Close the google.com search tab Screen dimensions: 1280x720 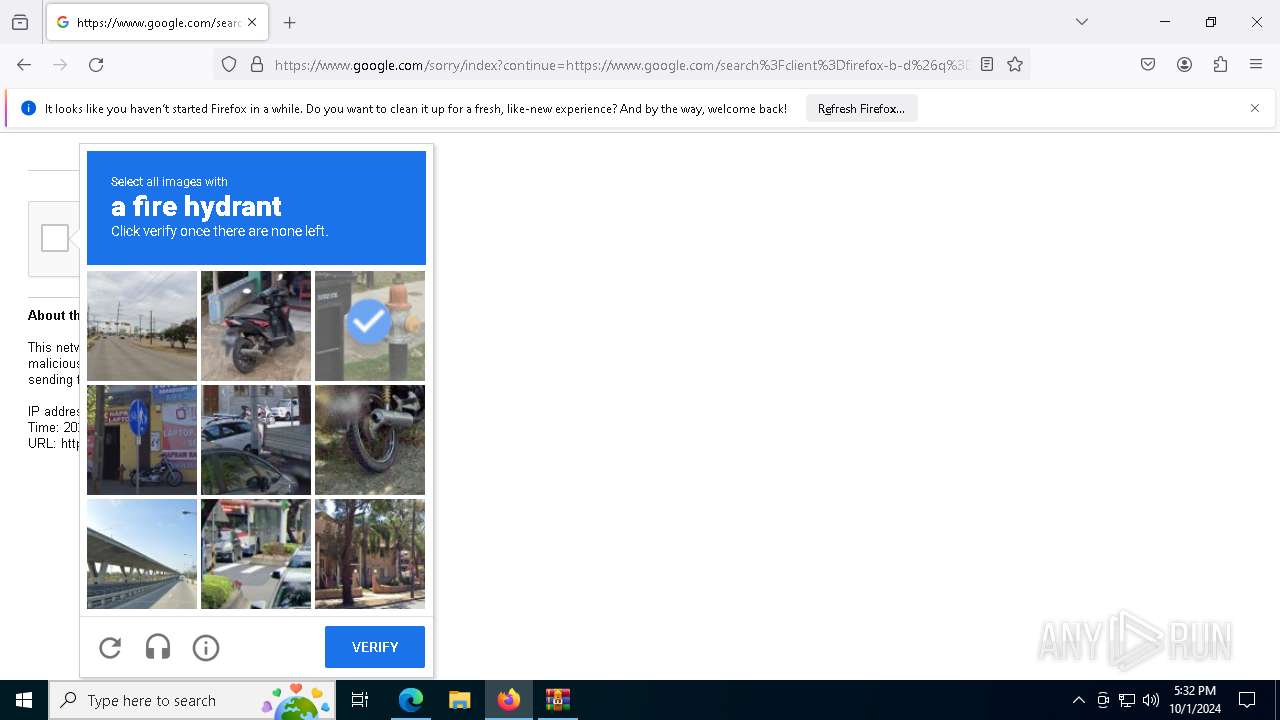(252, 22)
